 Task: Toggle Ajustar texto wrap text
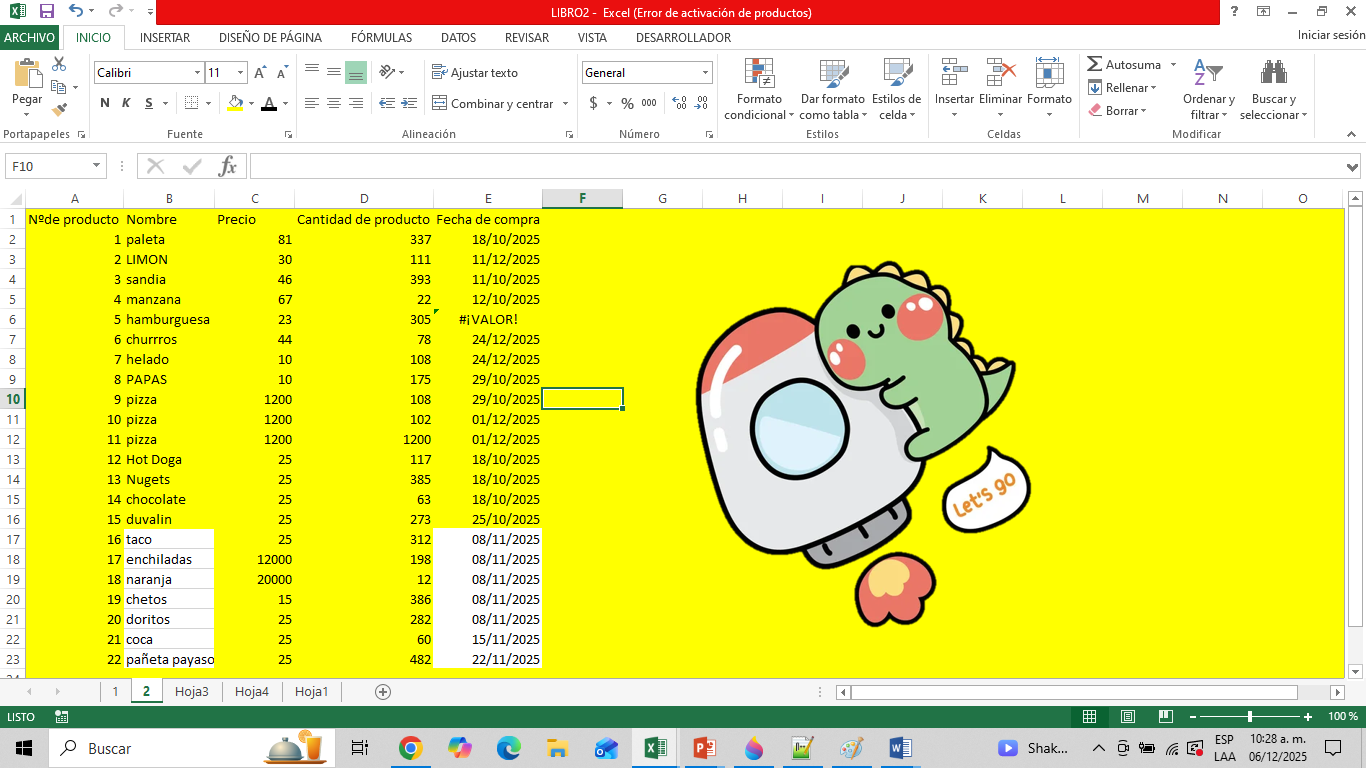(475, 73)
